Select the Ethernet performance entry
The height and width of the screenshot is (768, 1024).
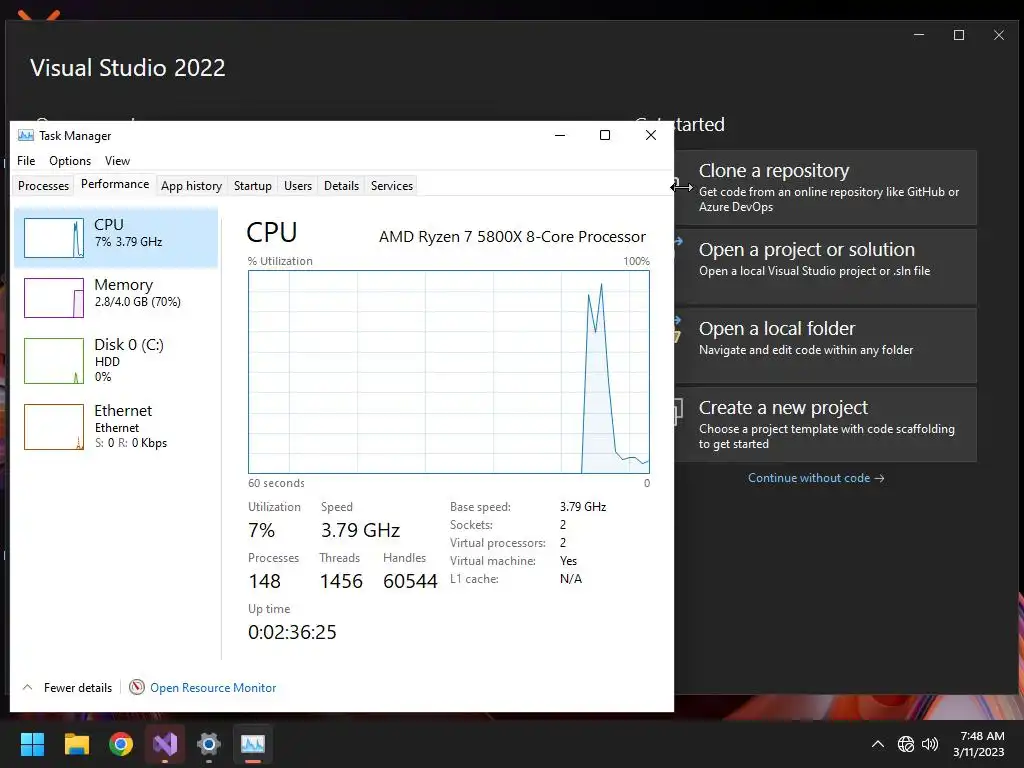[x=116, y=426]
